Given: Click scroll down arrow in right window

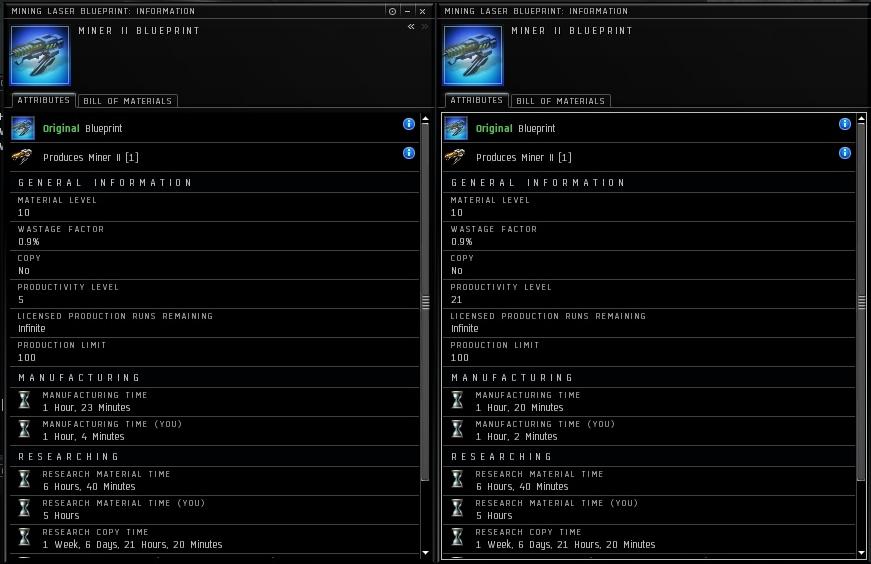Looking at the screenshot, I should tap(862, 553).
